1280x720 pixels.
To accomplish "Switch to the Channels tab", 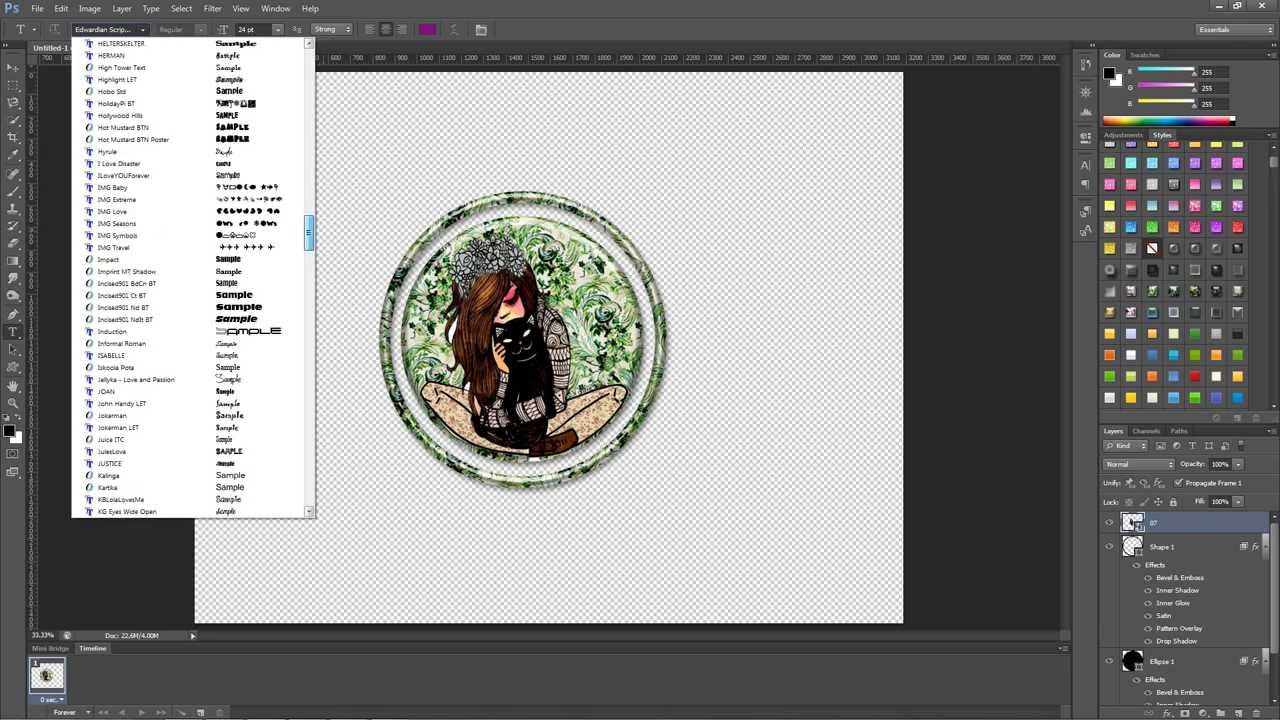I will tap(1146, 431).
